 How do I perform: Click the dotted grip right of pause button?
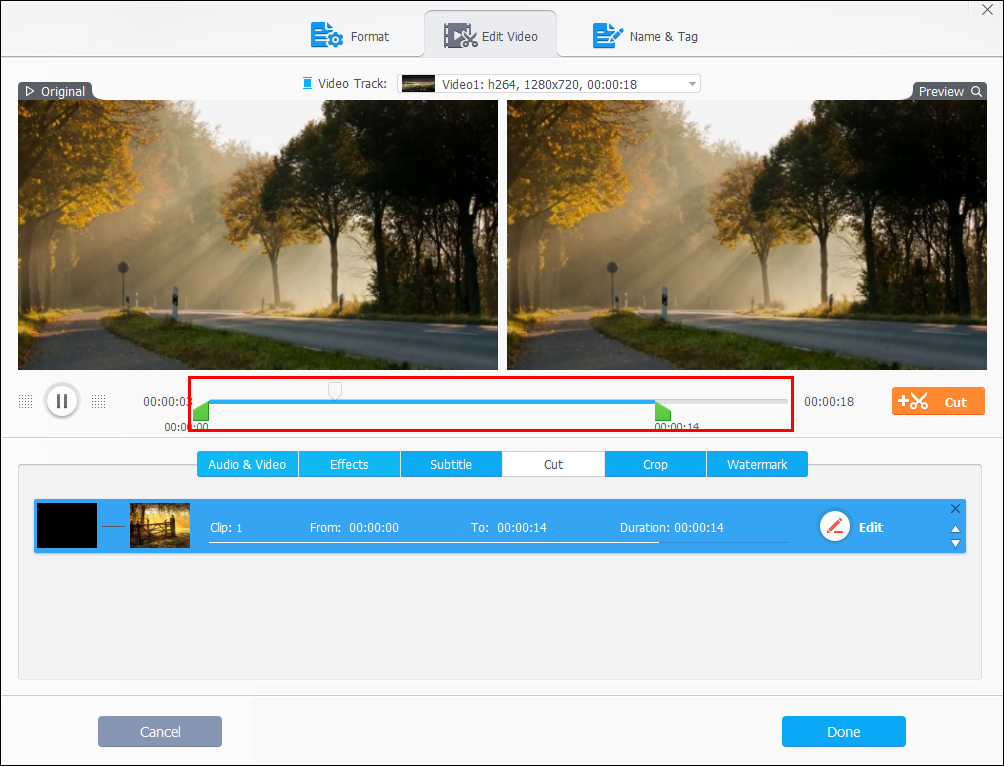99,402
